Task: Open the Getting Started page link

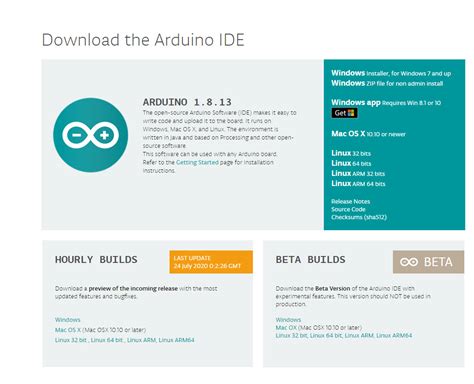Action: click(197, 162)
